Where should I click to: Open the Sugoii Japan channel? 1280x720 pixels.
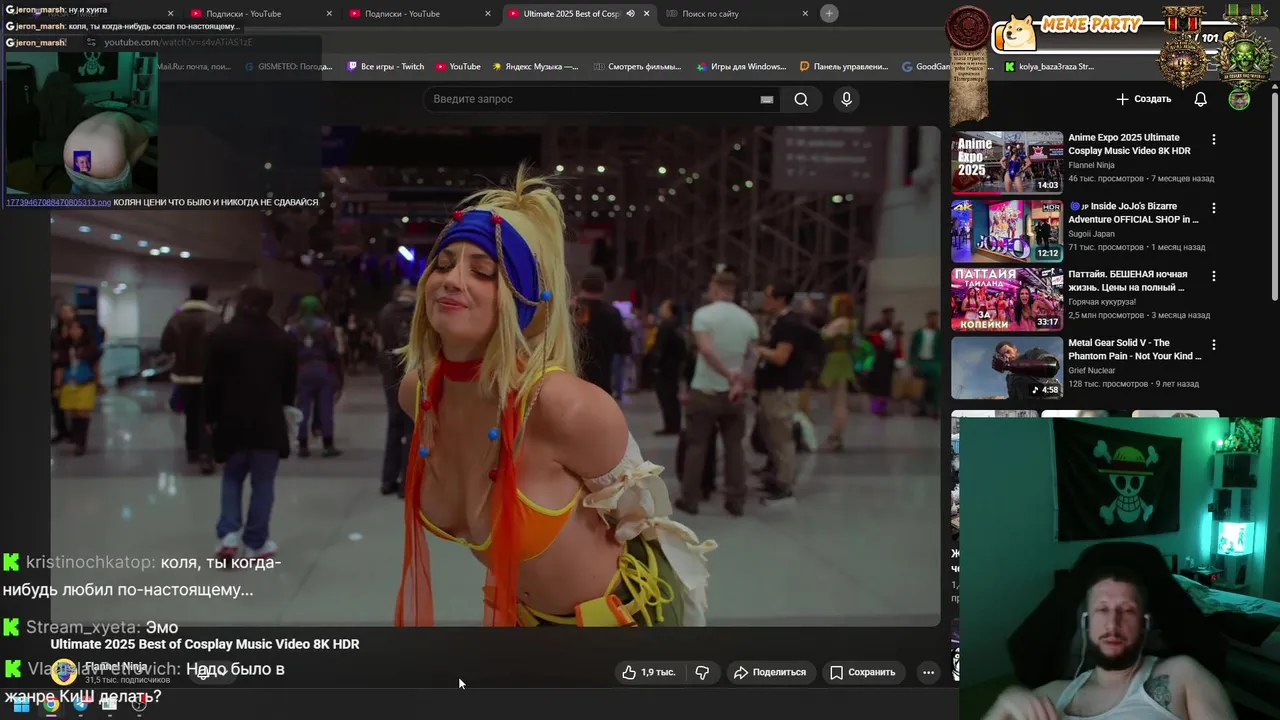pos(1091,234)
